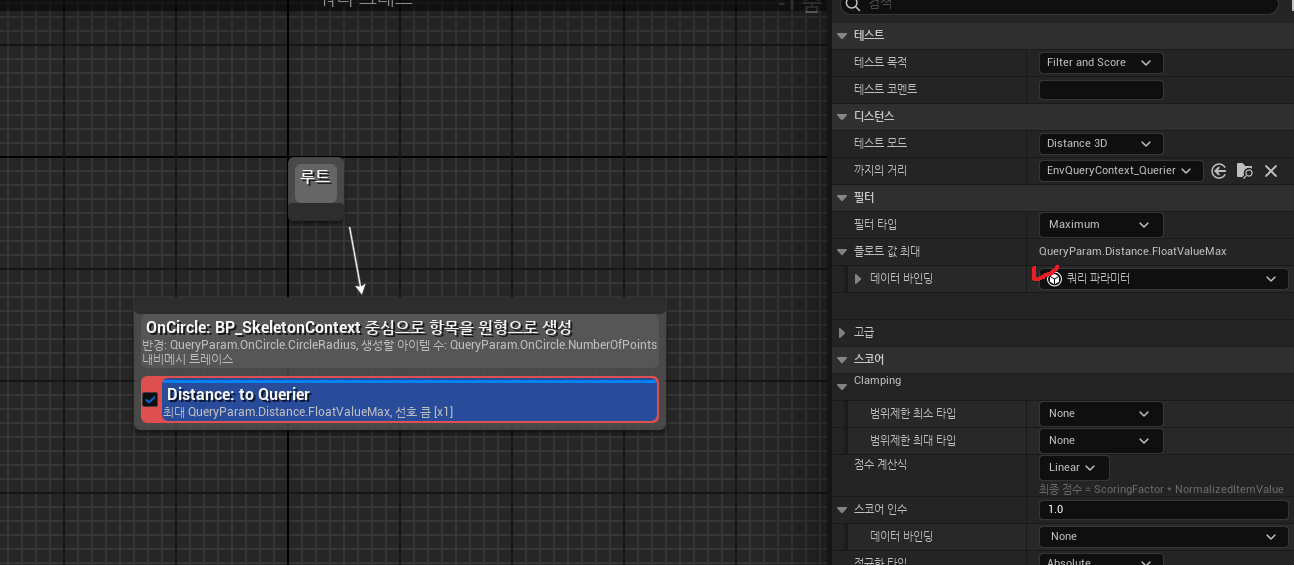Click the QueryParam.Distance.FloatValueMax value text
This screenshot has width=1294, height=565.
1133,251
